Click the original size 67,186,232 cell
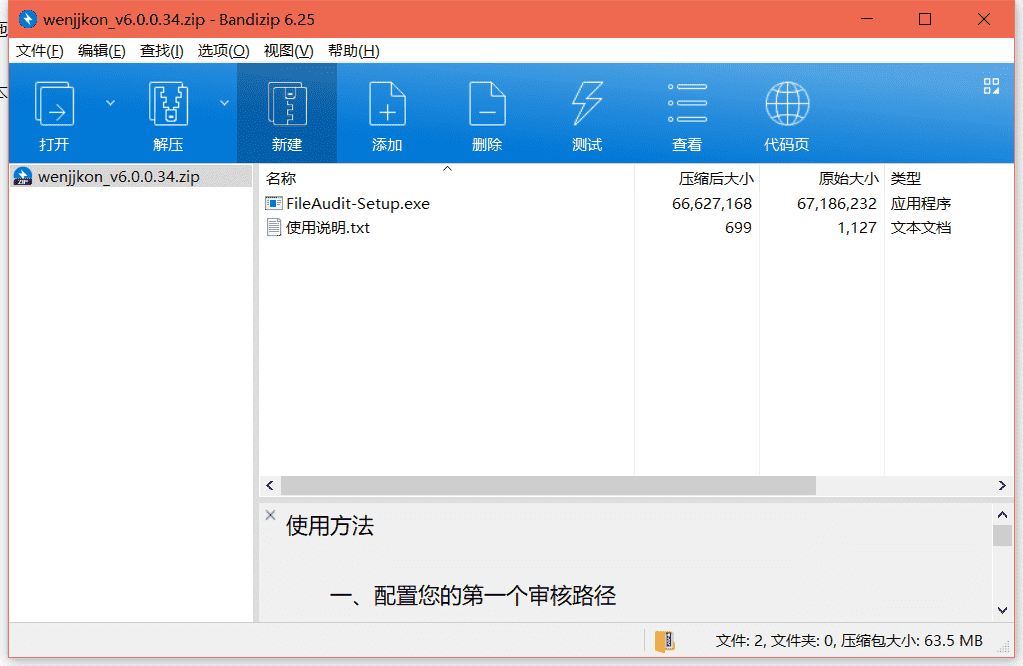The width and height of the screenshot is (1023, 666). (836, 204)
